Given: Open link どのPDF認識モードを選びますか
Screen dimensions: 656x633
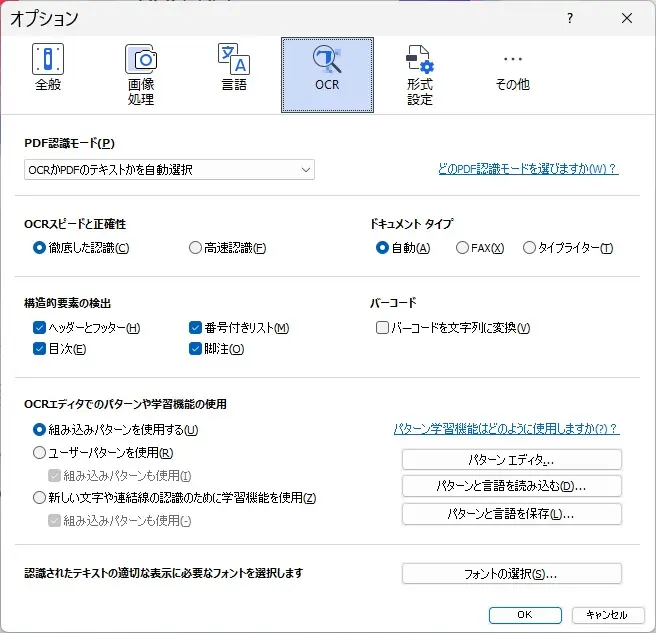Looking at the screenshot, I should pos(528,169).
